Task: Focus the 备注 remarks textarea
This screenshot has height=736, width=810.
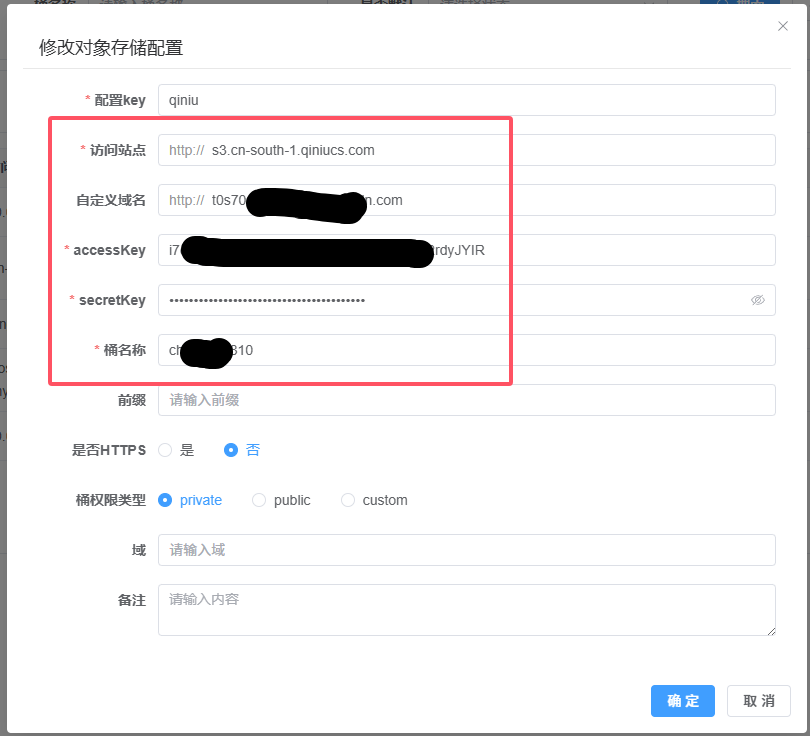Action: pos(466,610)
